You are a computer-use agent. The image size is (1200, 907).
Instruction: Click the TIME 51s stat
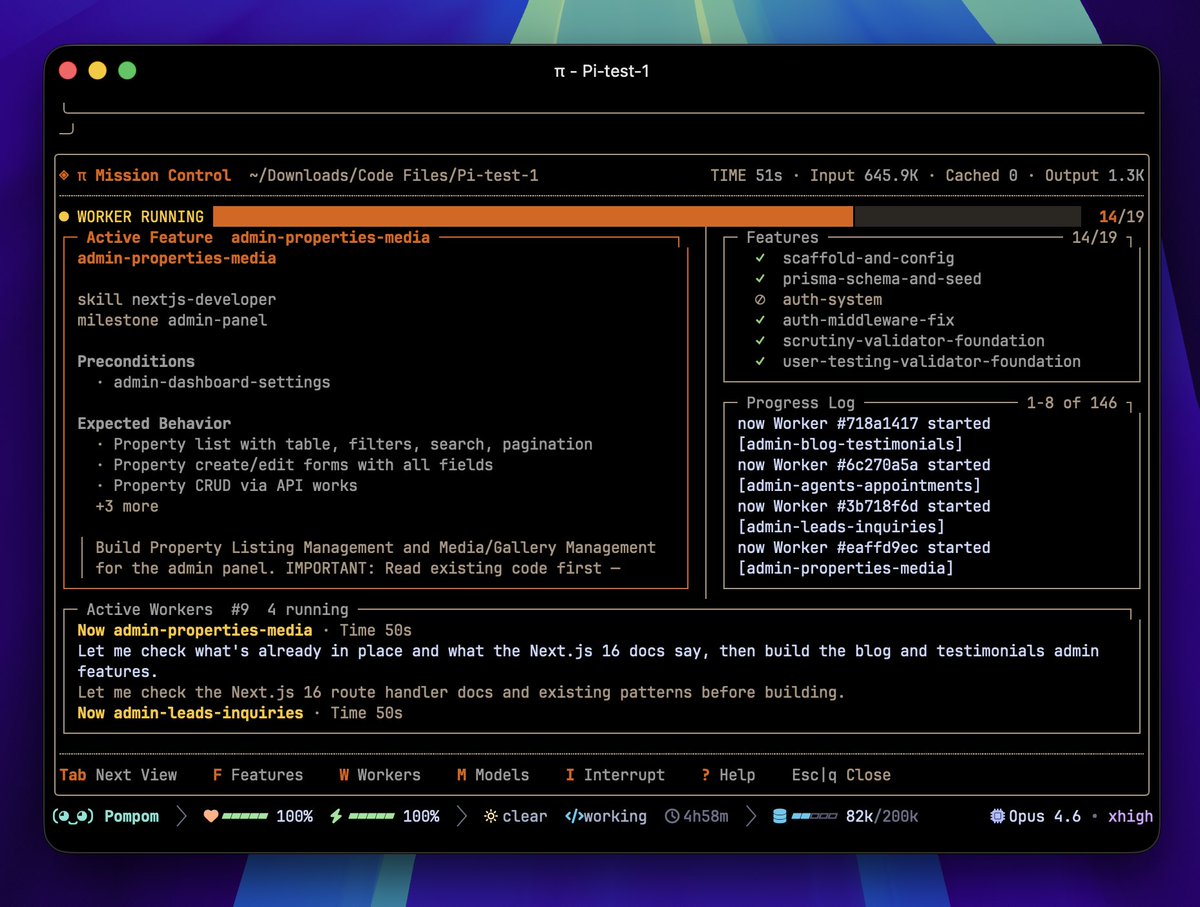746,175
